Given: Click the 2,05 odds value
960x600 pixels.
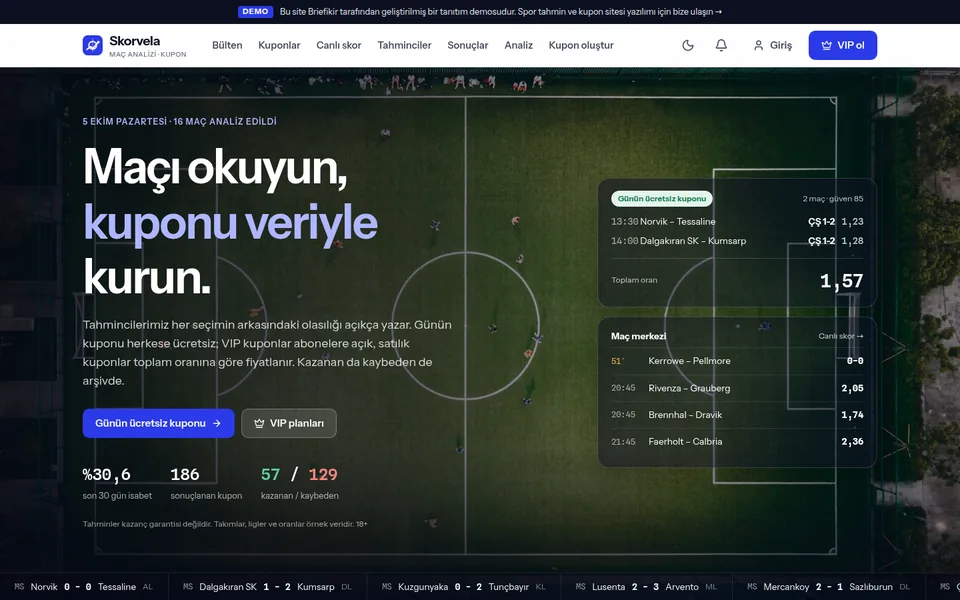Looking at the screenshot, I should click(852, 388).
